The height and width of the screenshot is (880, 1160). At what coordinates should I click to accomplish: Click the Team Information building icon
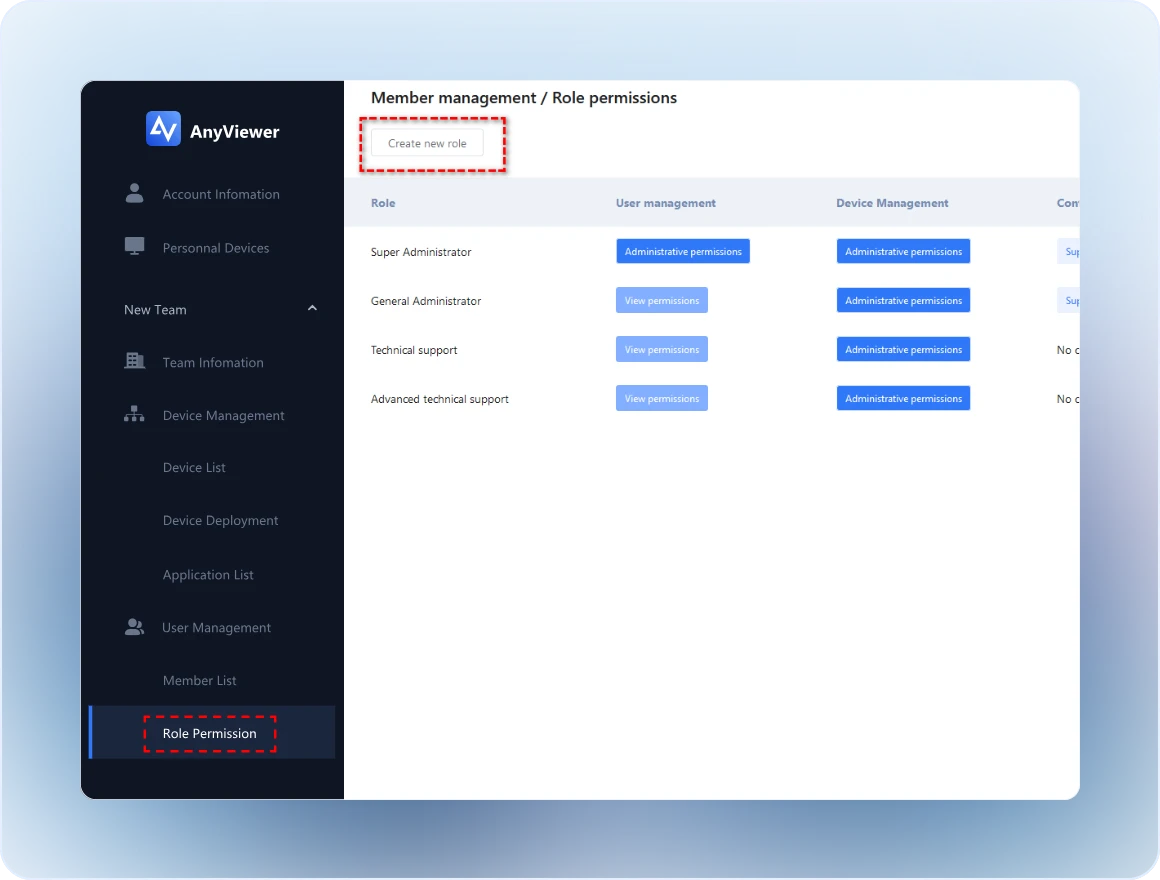click(134, 362)
